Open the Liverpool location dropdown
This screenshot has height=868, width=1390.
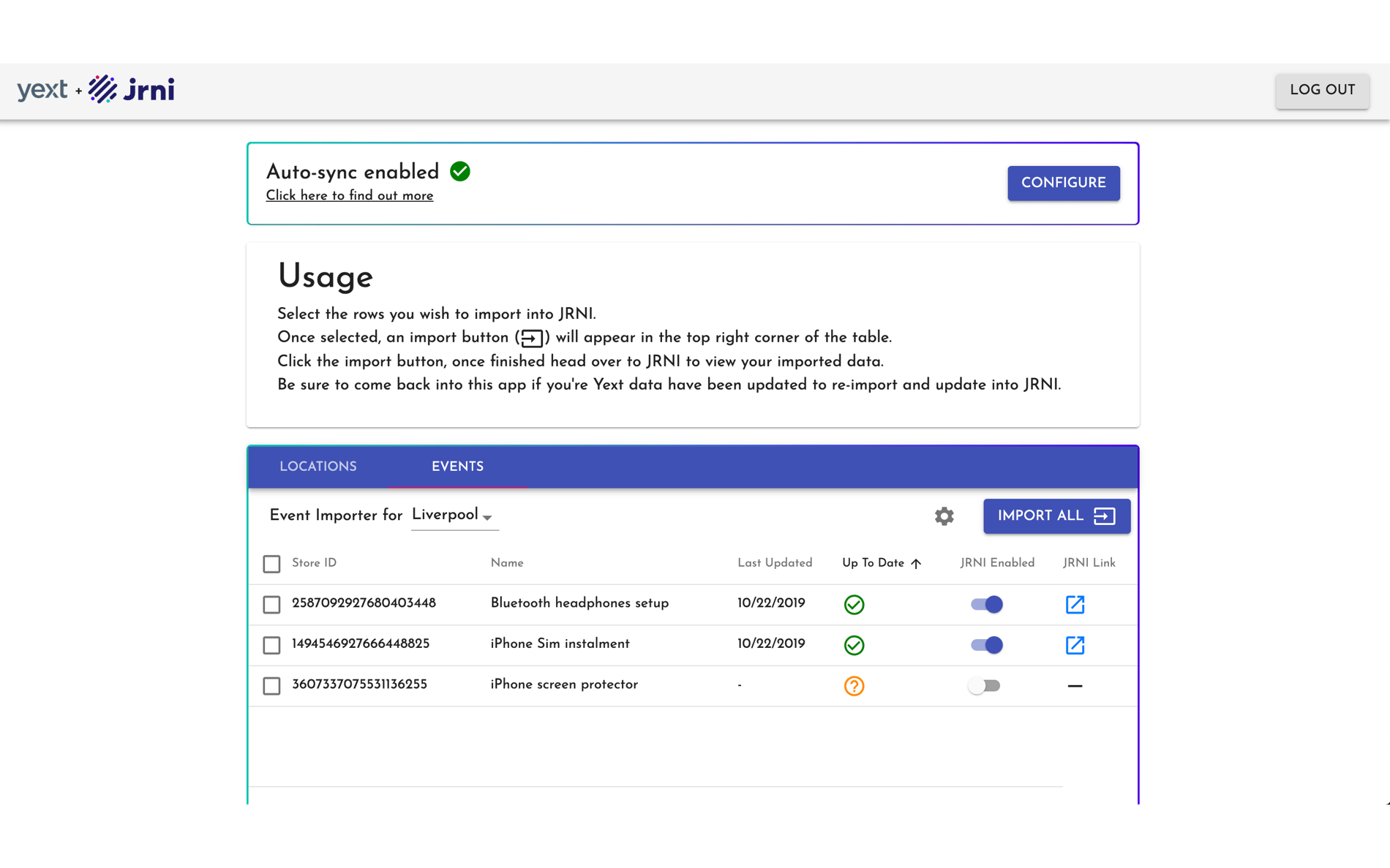pos(454,516)
